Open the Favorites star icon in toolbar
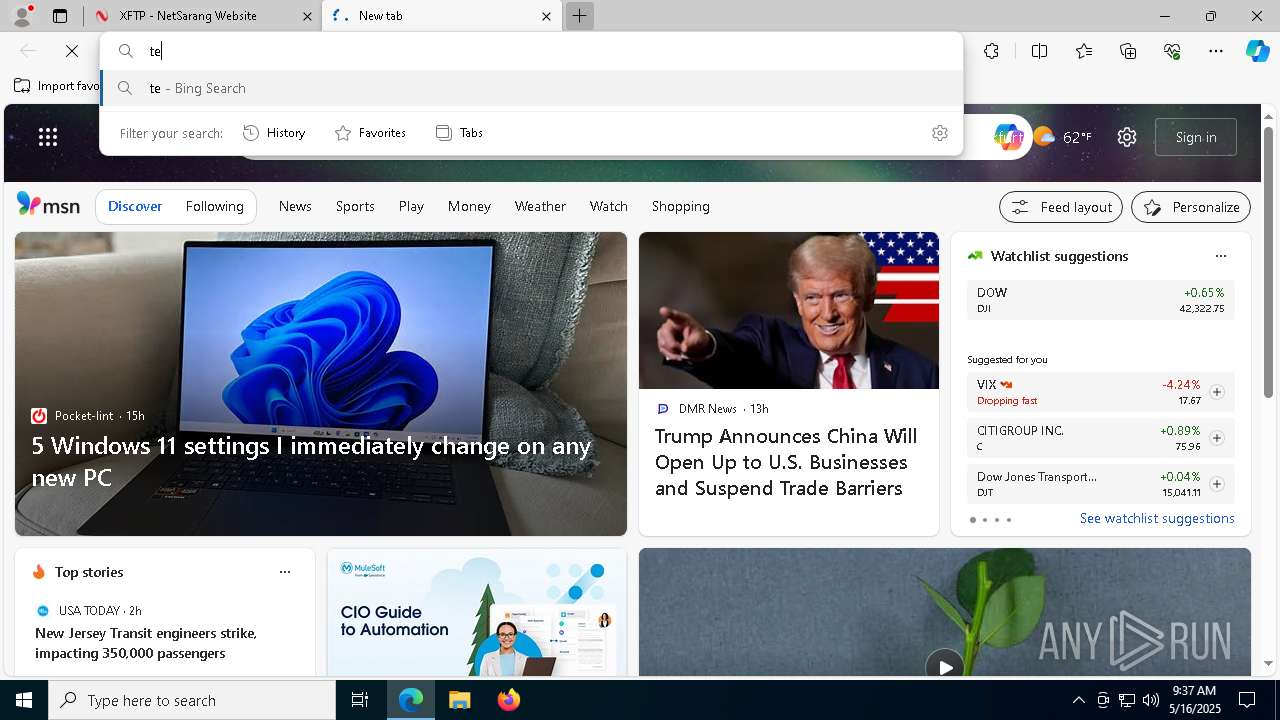1280x720 pixels. click(x=1084, y=51)
